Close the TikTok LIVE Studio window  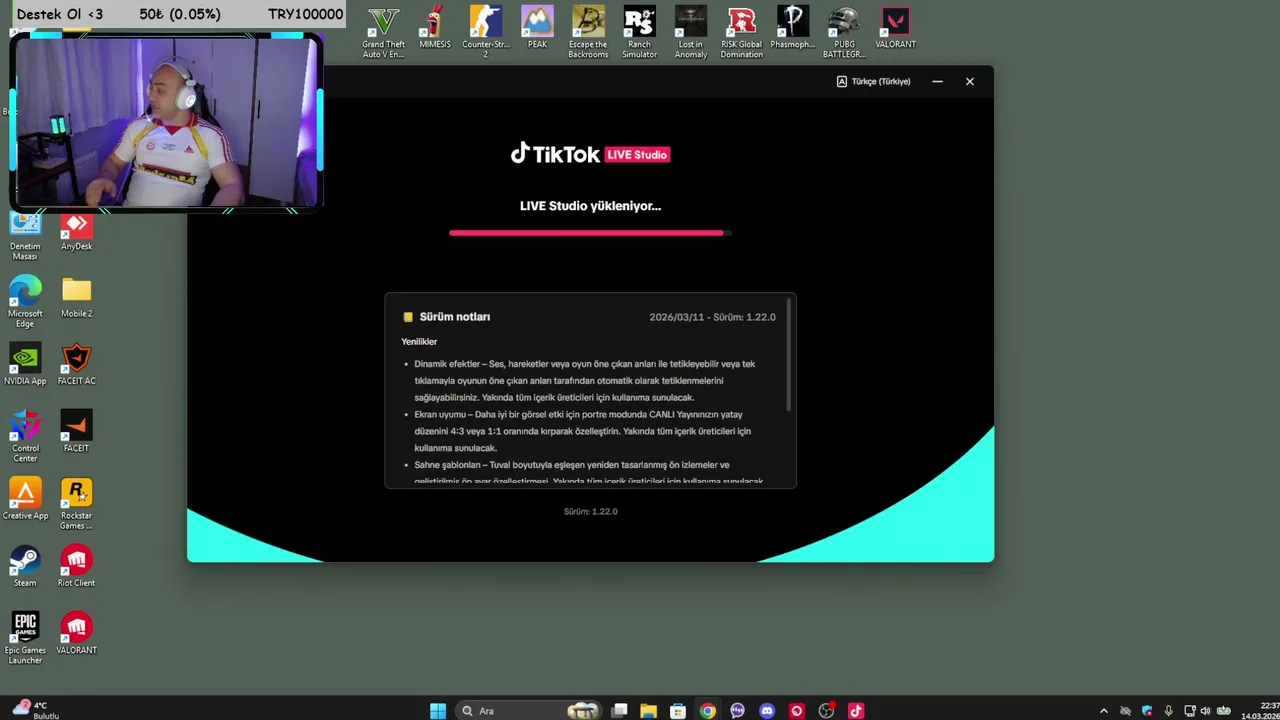tap(969, 81)
